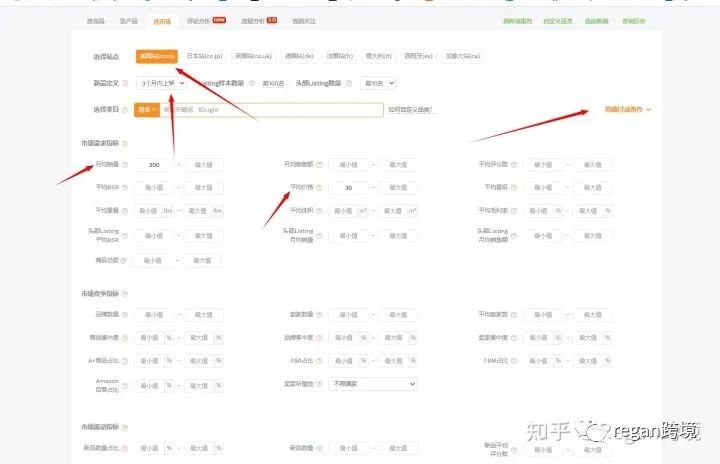Open help icon next to 卖家数量
720x464 pixels.
[320, 315]
